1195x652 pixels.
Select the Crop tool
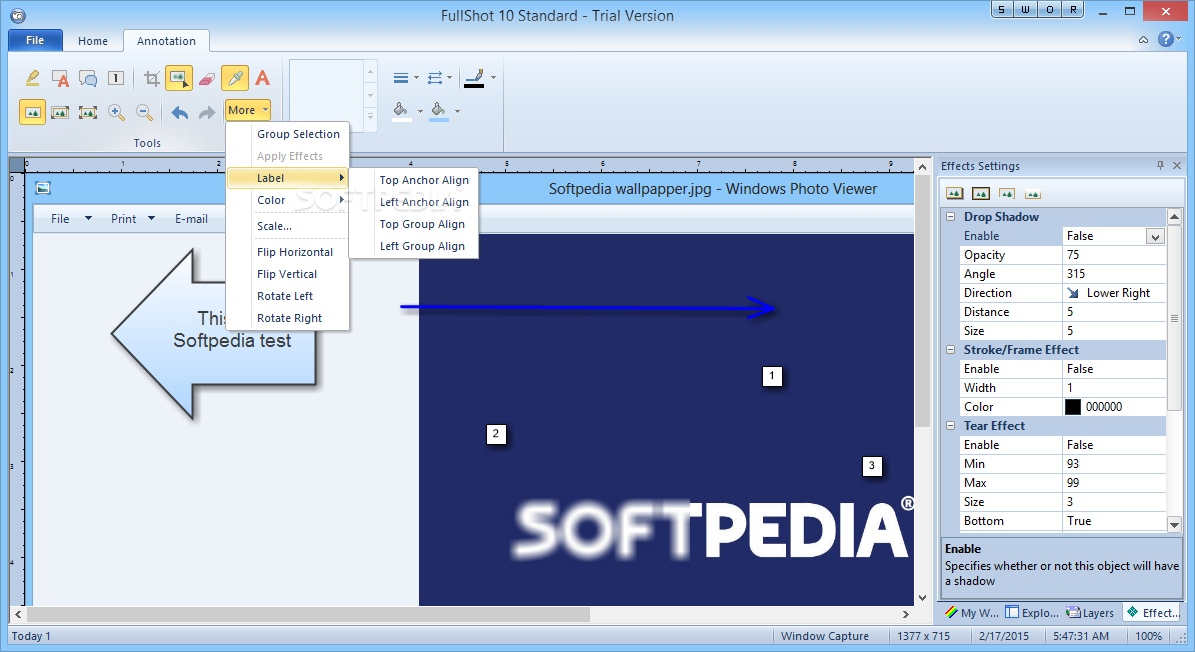pos(152,78)
